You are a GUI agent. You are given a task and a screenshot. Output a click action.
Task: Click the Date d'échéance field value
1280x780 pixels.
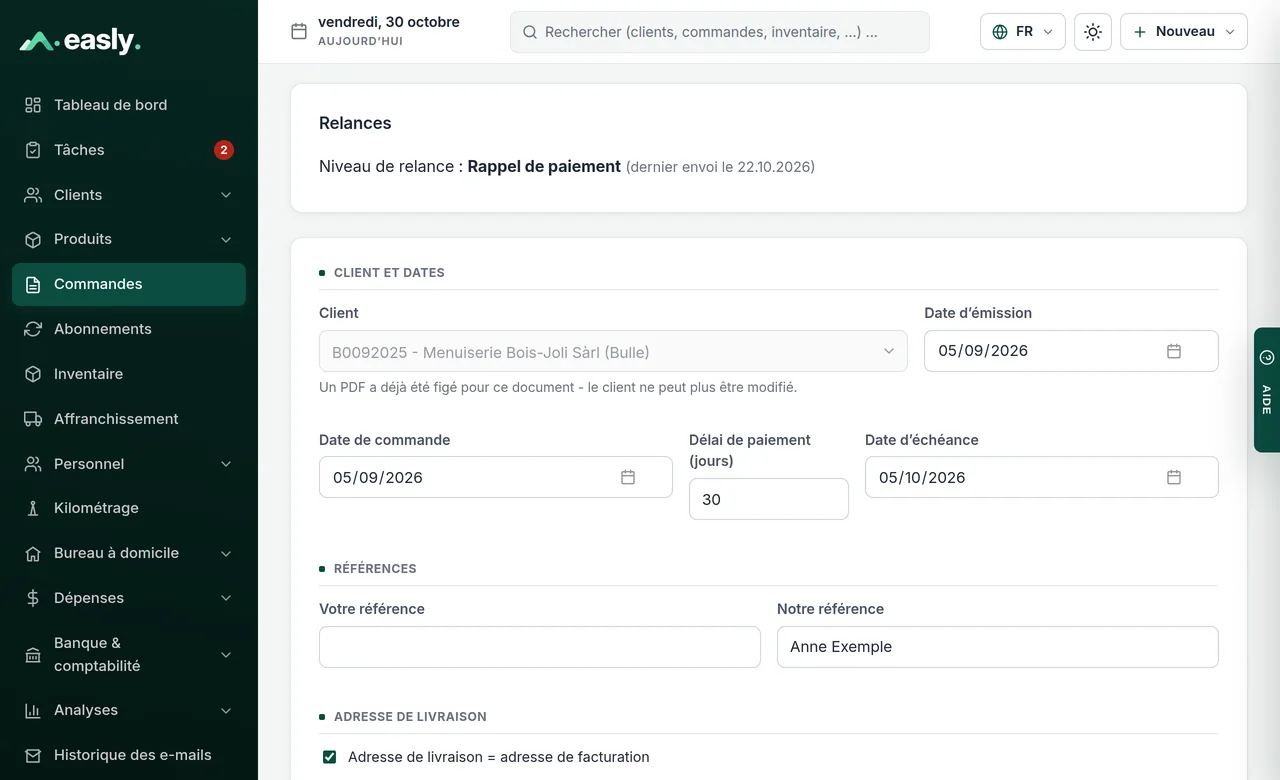pos(922,478)
